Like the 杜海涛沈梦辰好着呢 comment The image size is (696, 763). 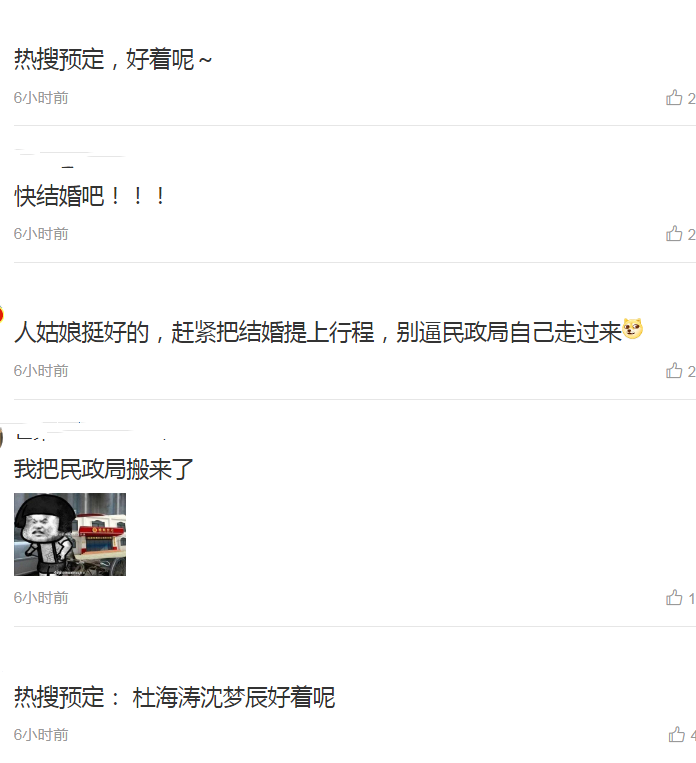click(677, 734)
